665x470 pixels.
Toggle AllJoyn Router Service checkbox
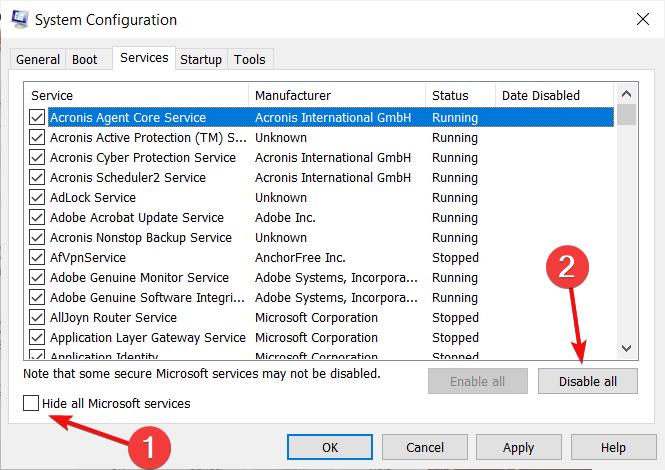coord(37,317)
